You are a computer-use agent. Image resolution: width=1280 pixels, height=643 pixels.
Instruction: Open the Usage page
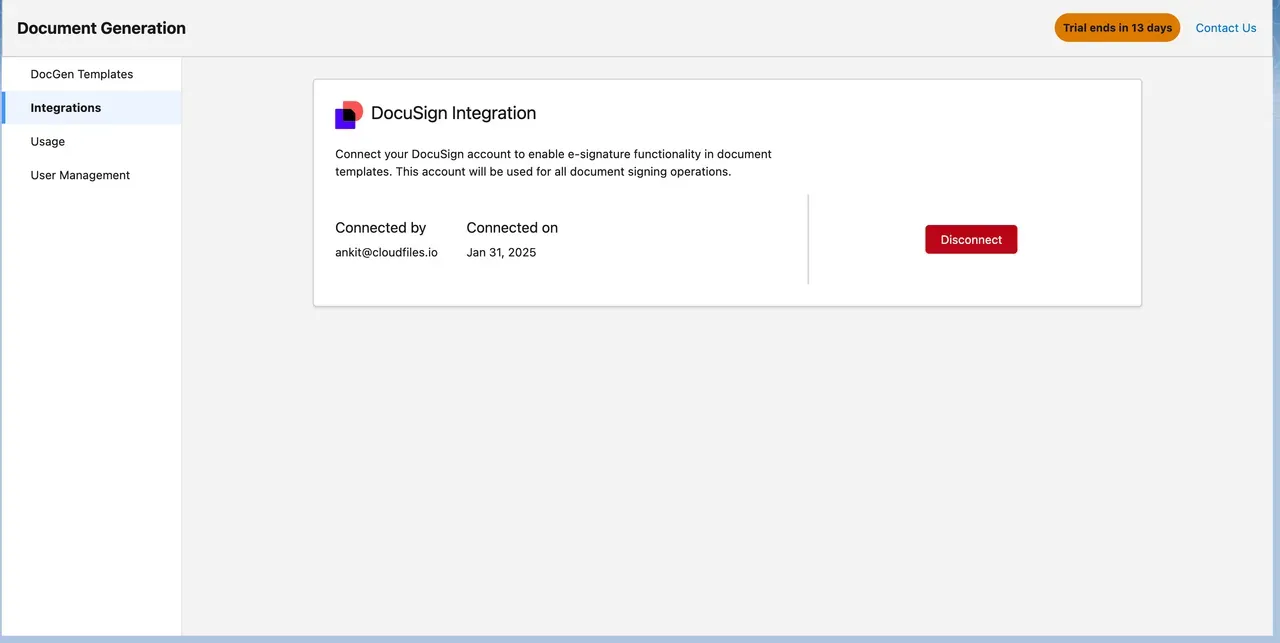click(x=47, y=141)
